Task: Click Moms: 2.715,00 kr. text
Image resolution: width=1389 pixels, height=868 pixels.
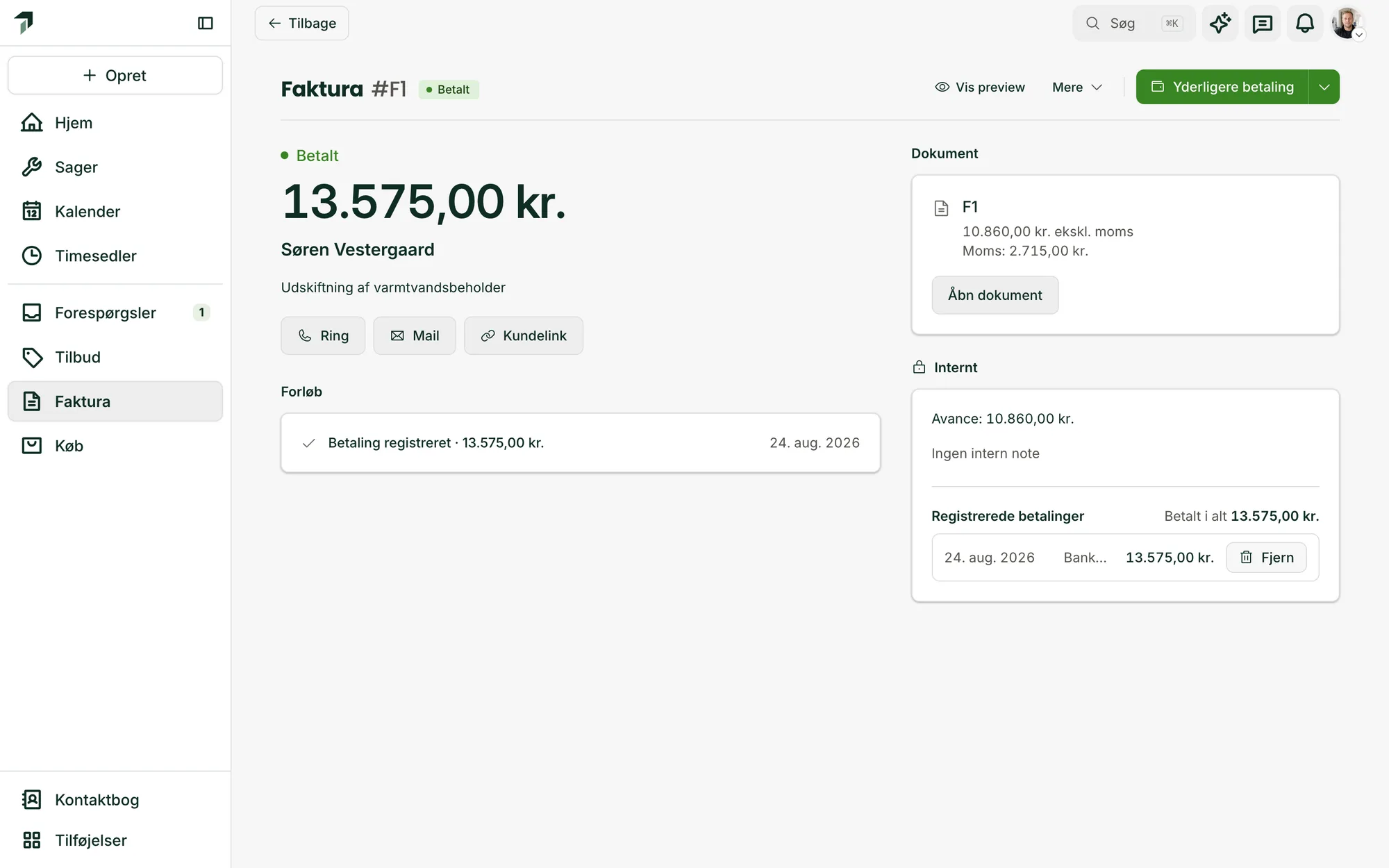Action: point(1025,251)
